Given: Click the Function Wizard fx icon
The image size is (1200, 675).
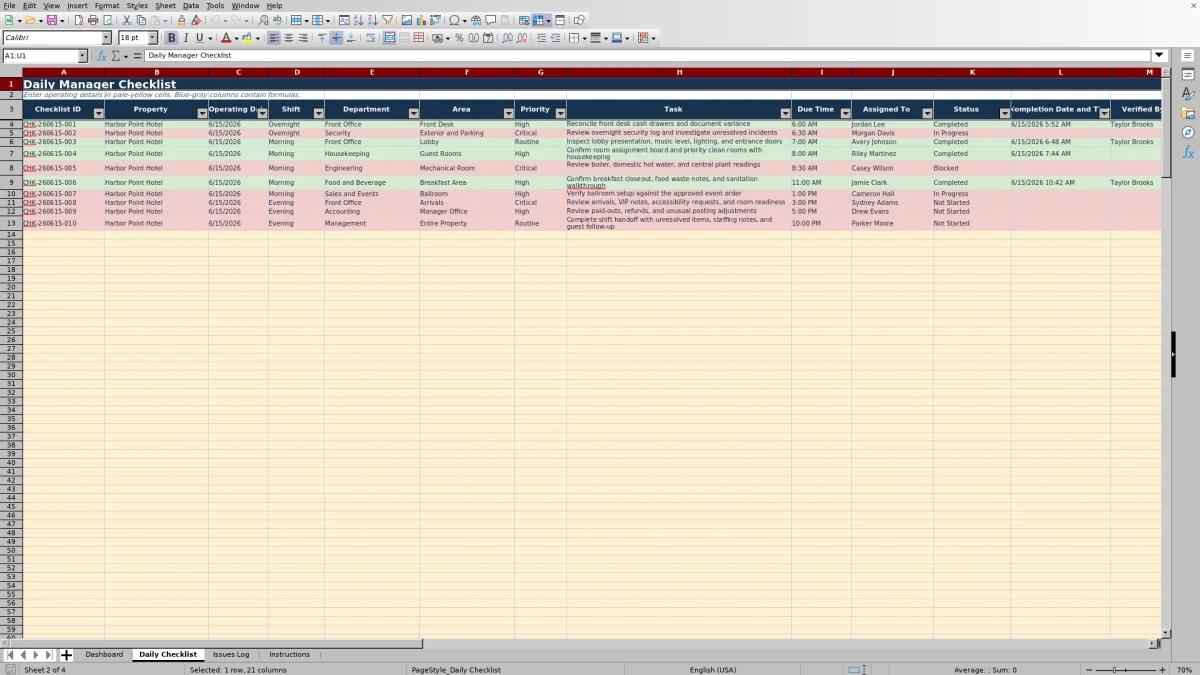Looking at the screenshot, I should [x=102, y=56].
